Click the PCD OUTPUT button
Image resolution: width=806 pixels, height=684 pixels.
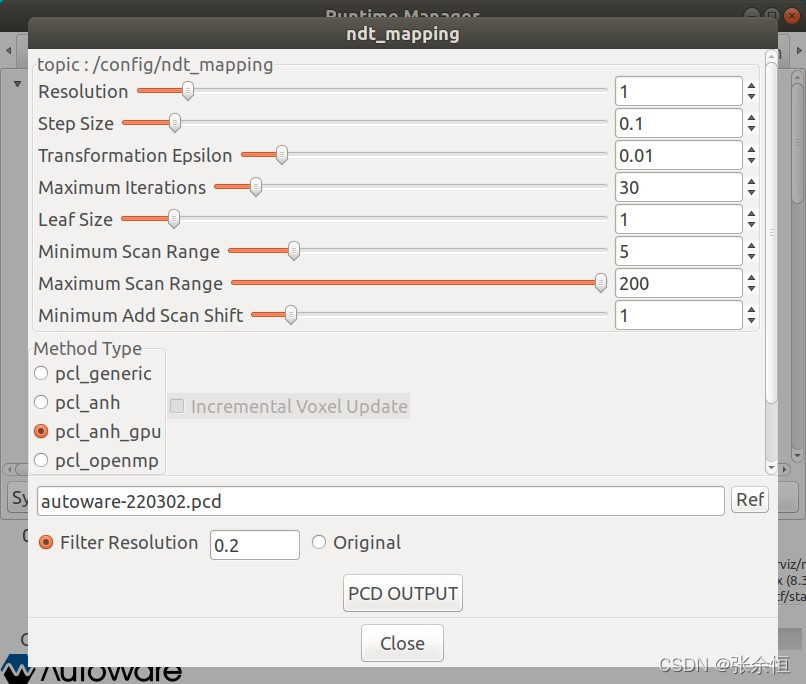(x=402, y=593)
